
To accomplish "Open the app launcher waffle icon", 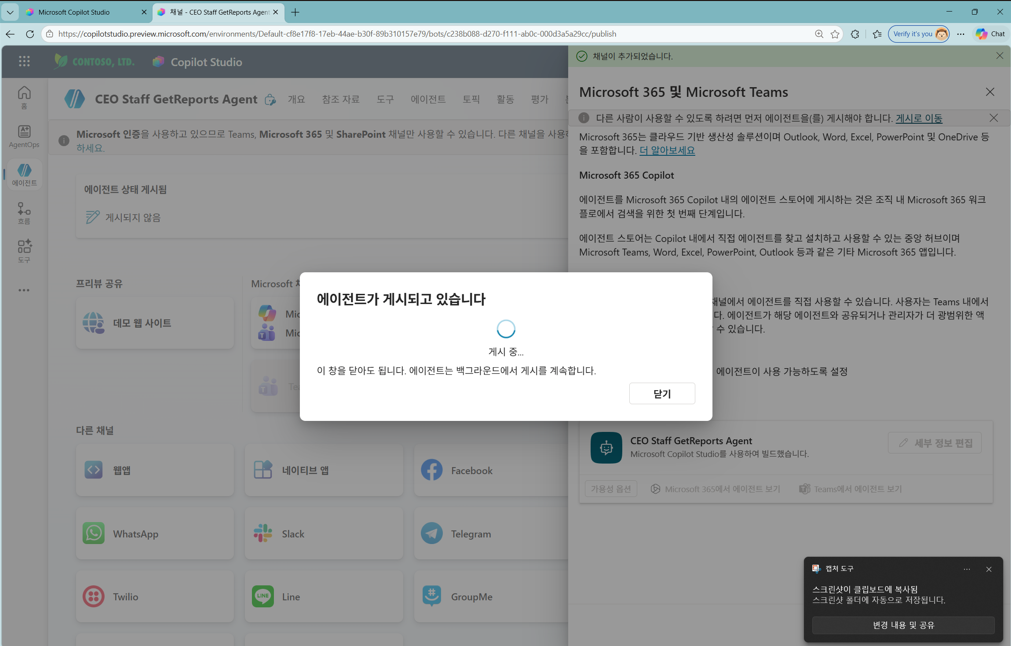I will click(25, 61).
